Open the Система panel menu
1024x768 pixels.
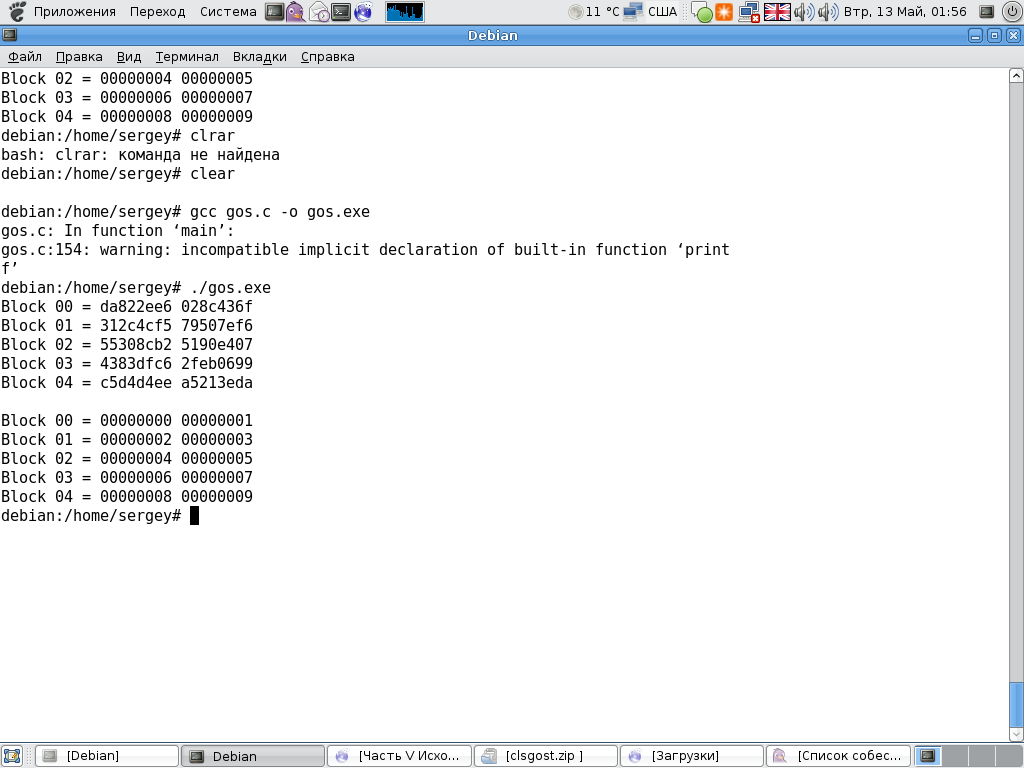[228, 12]
